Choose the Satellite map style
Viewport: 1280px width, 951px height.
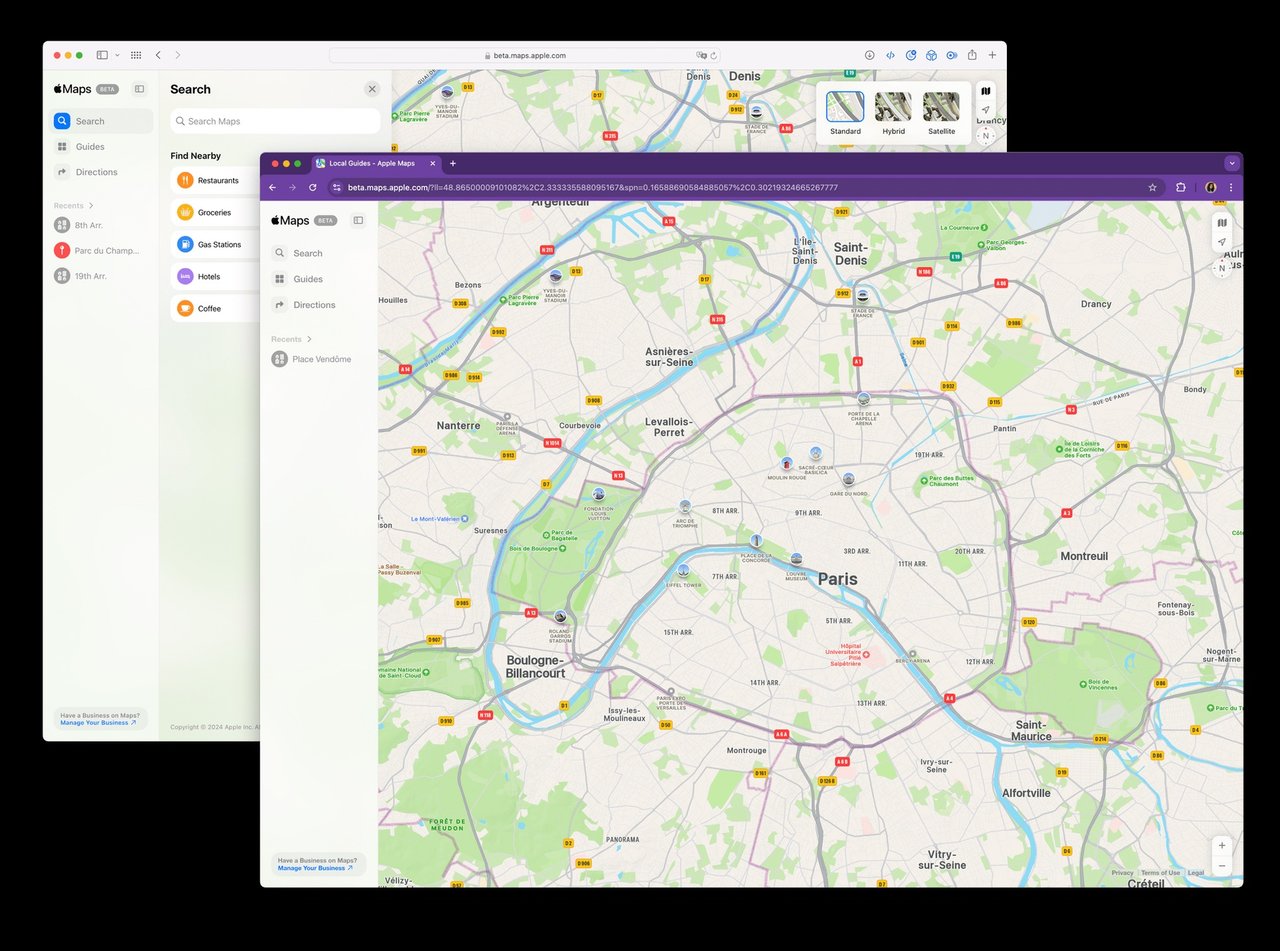pos(941,114)
